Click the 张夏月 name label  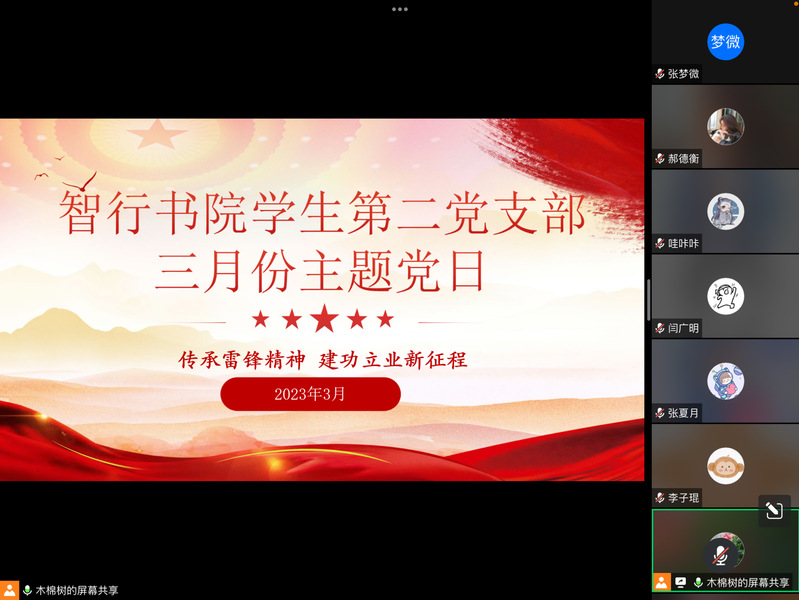click(x=683, y=413)
